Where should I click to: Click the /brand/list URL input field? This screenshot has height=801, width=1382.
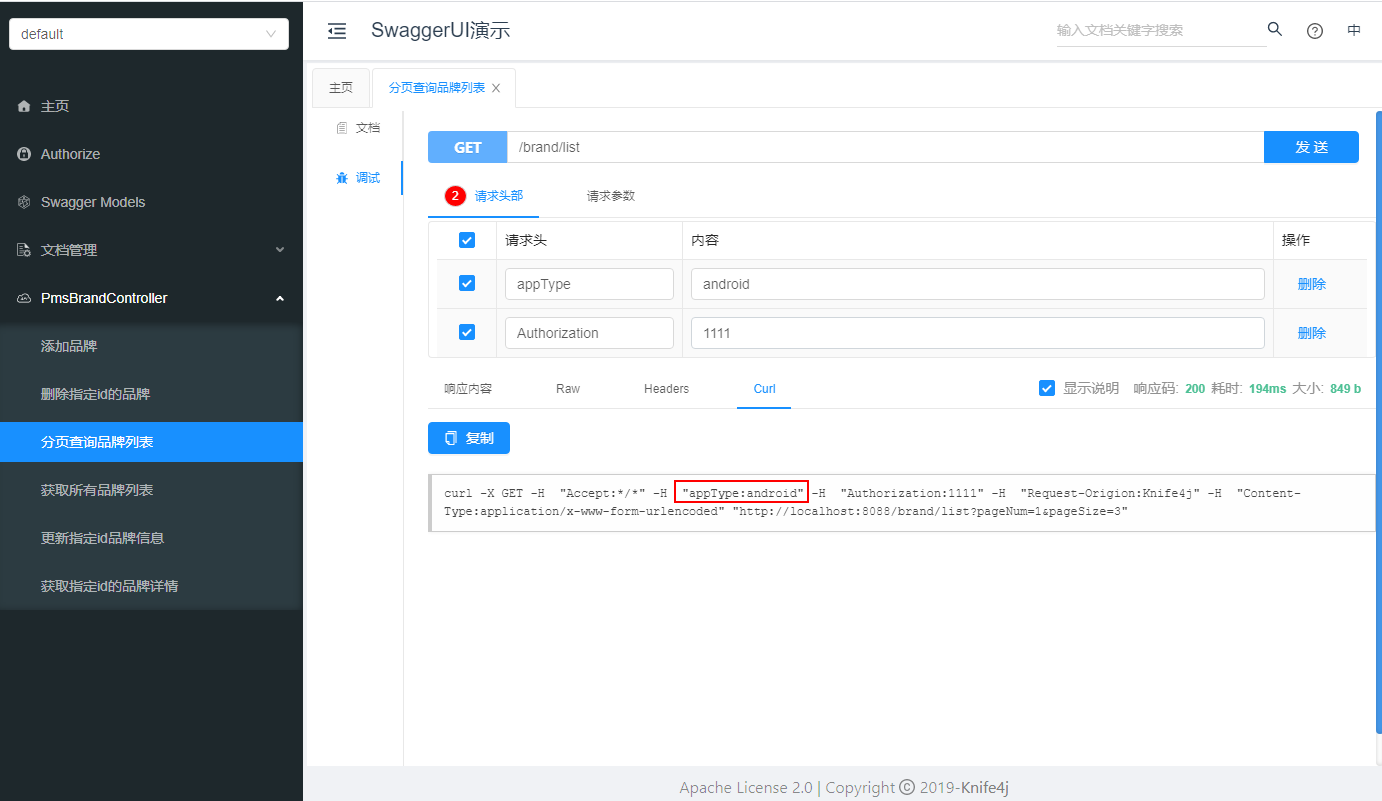pos(885,147)
